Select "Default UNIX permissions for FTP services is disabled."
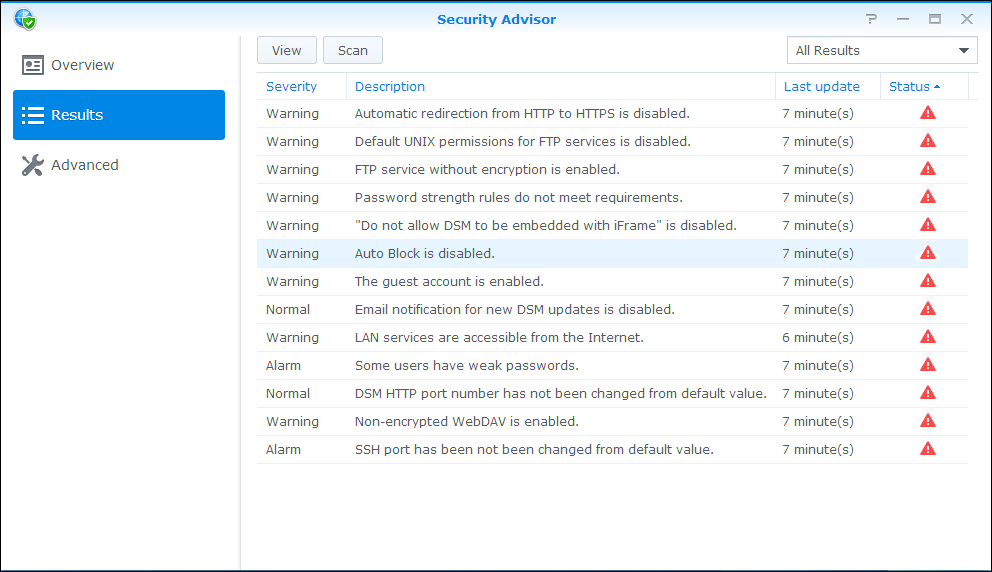Screen dimensions: 992x572 coord(523,141)
